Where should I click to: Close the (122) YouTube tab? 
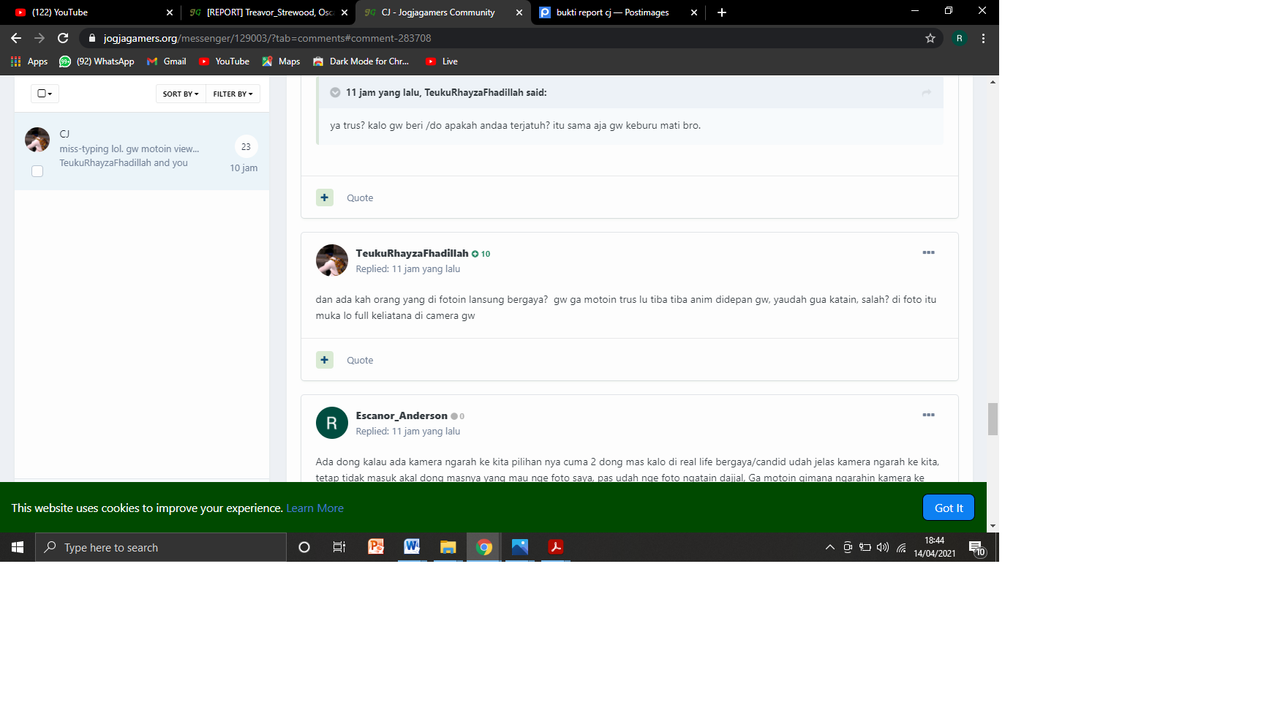(169, 12)
